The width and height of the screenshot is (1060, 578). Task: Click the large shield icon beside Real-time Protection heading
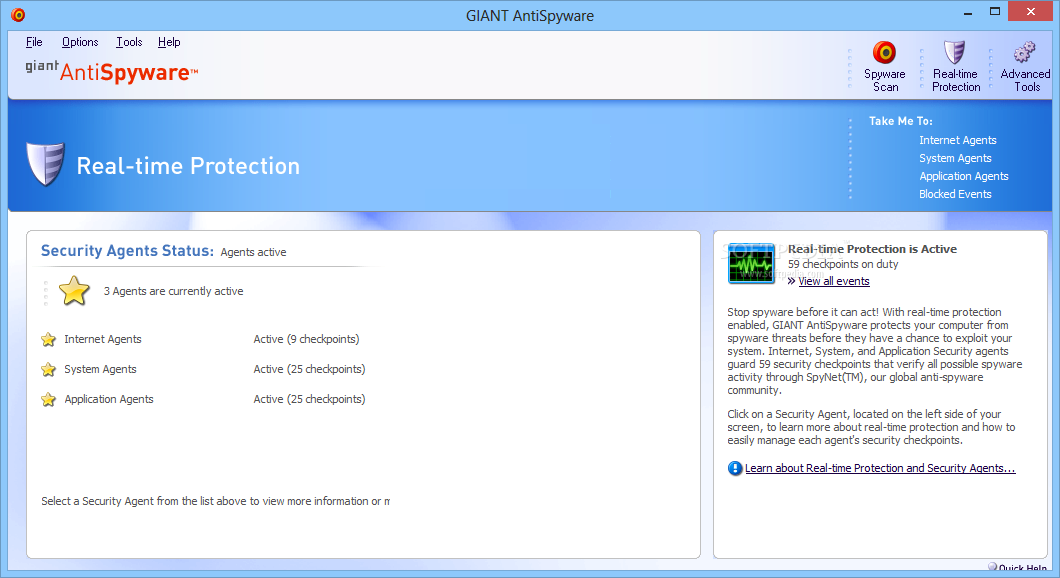point(45,164)
